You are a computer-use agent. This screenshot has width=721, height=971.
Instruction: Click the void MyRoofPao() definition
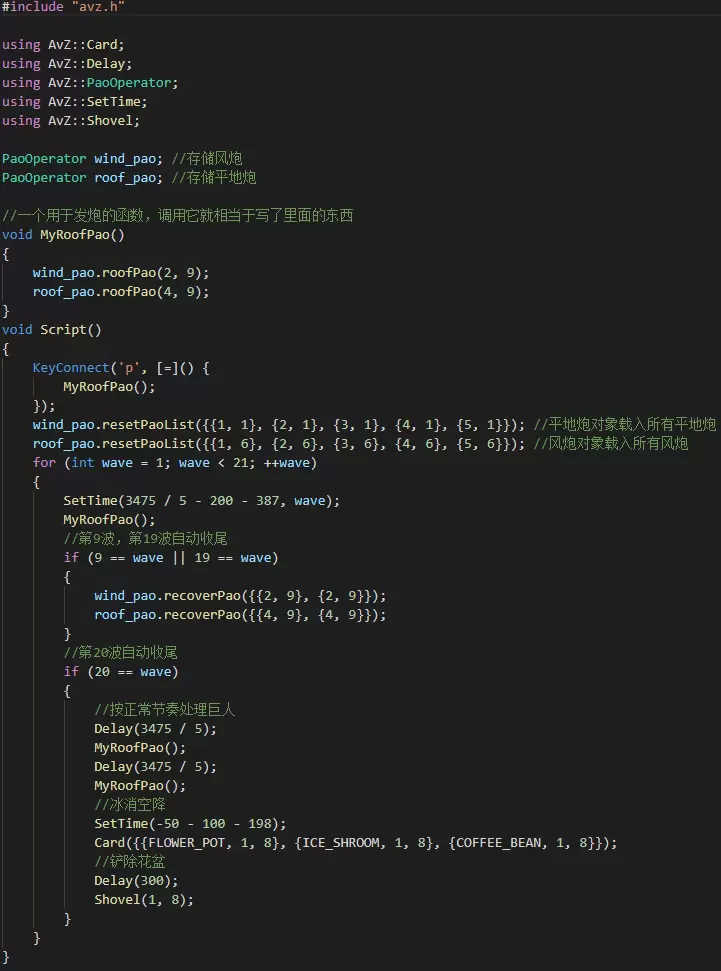[x=63, y=235]
